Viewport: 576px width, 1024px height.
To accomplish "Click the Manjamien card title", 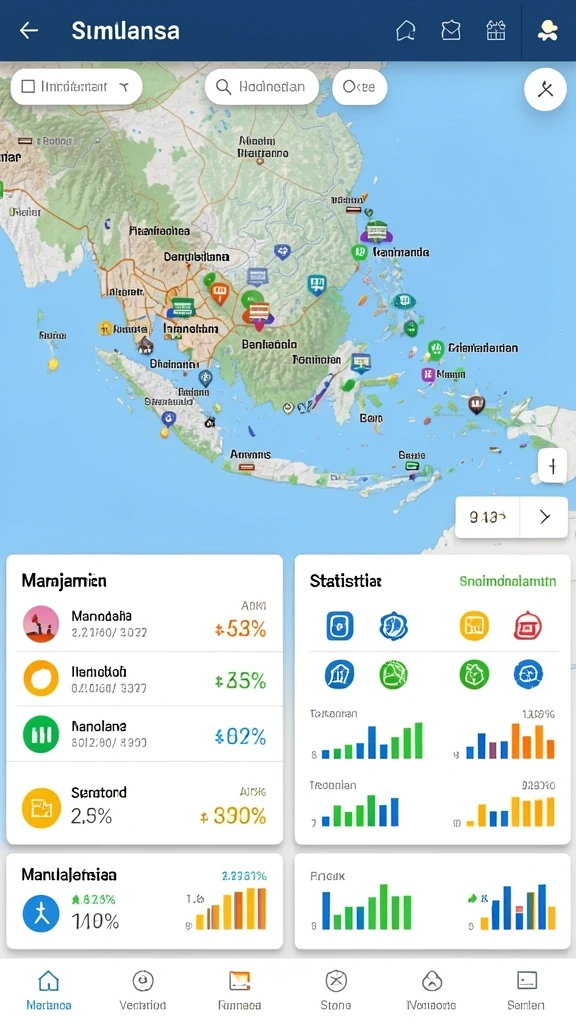I will click(64, 581).
